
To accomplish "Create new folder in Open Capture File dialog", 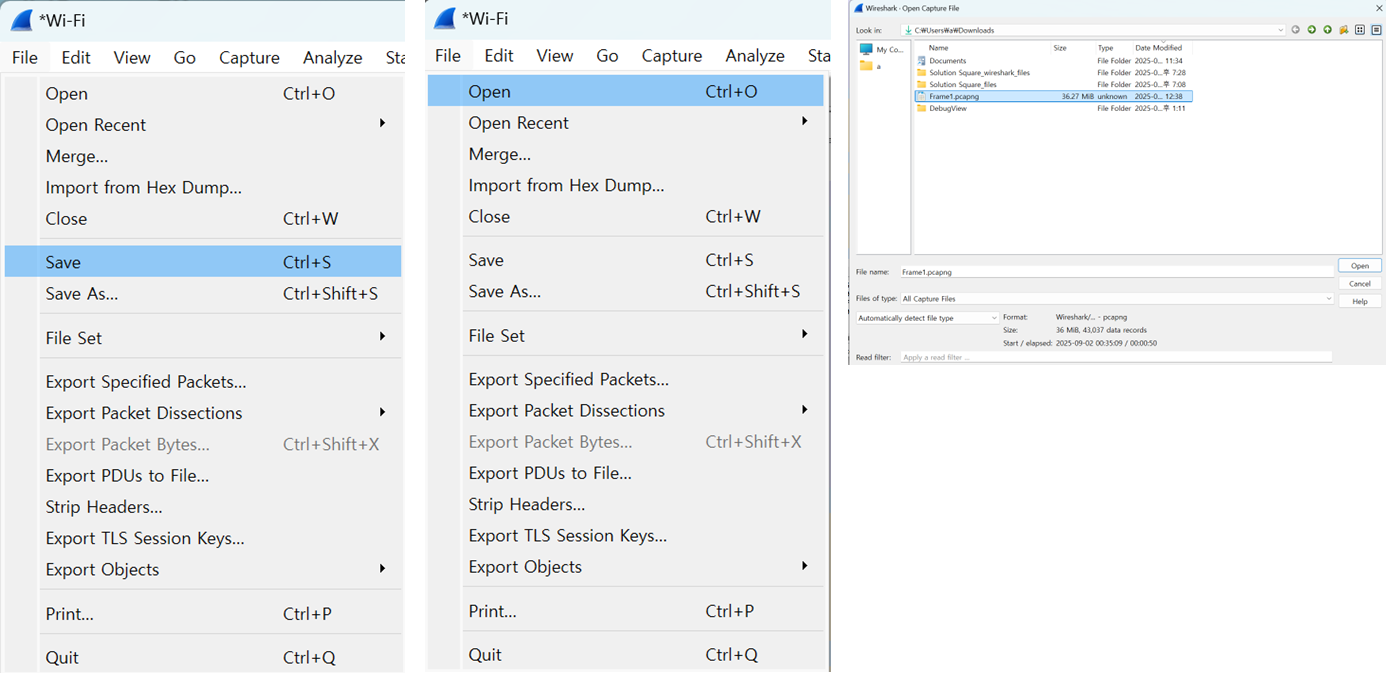I will point(1344,30).
